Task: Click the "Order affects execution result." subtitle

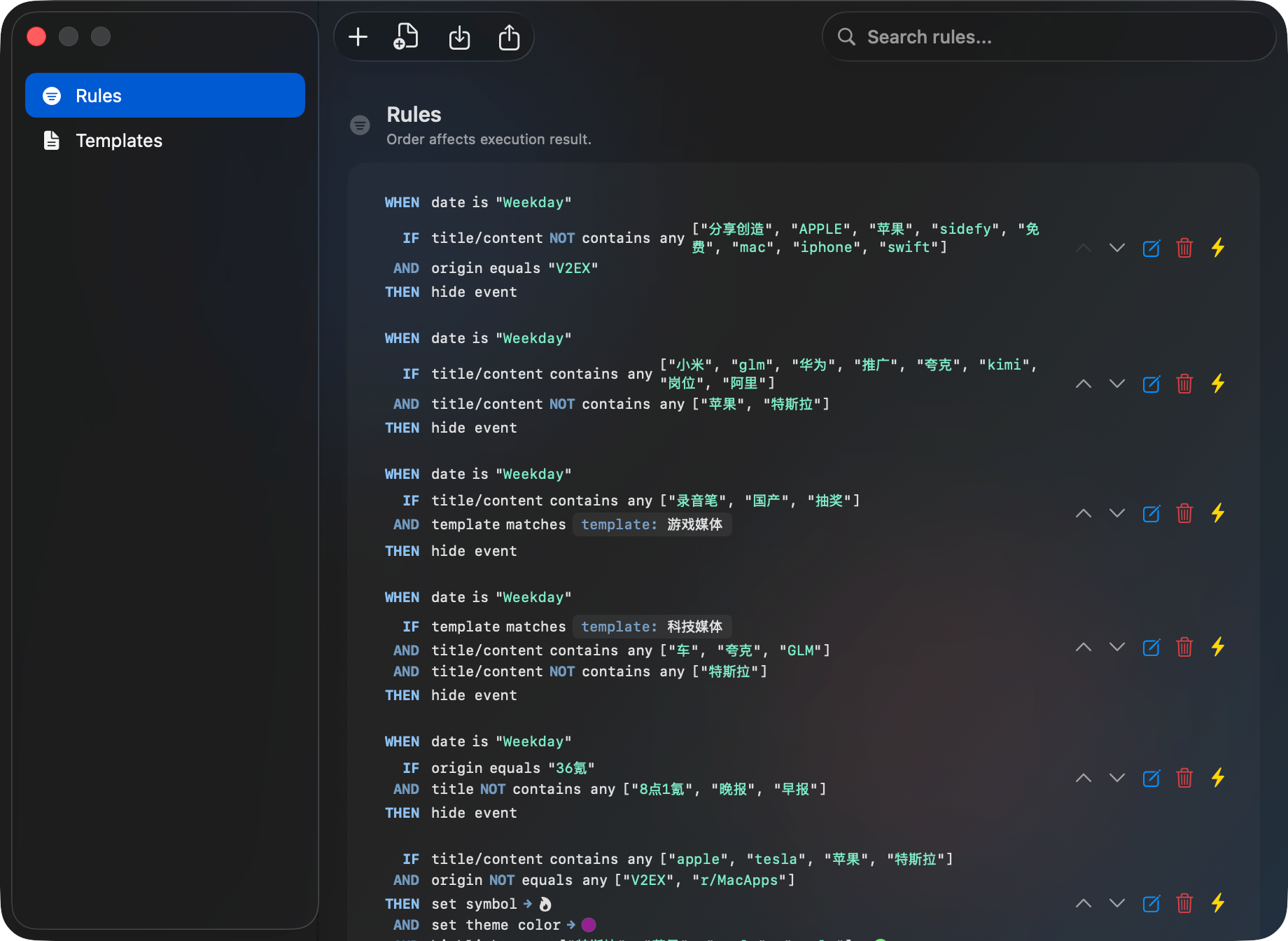Action: coord(489,139)
